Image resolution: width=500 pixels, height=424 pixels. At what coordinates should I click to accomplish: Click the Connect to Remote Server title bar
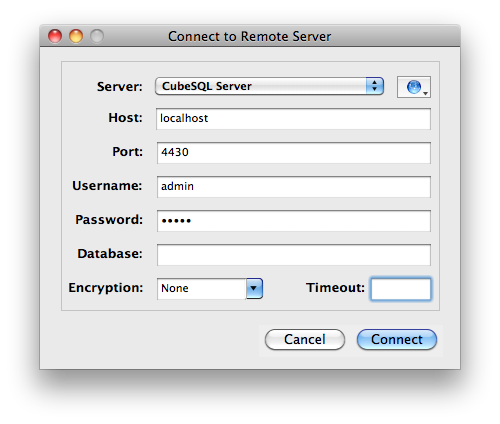tap(250, 36)
